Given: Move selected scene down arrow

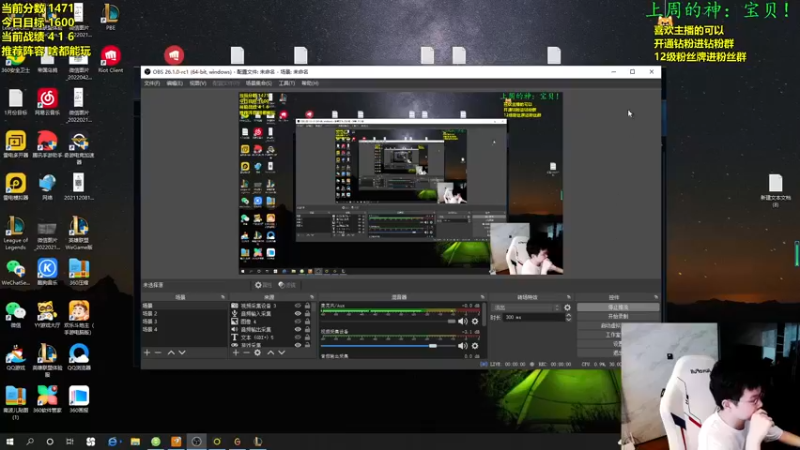Looking at the screenshot, I should click(x=182, y=353).
